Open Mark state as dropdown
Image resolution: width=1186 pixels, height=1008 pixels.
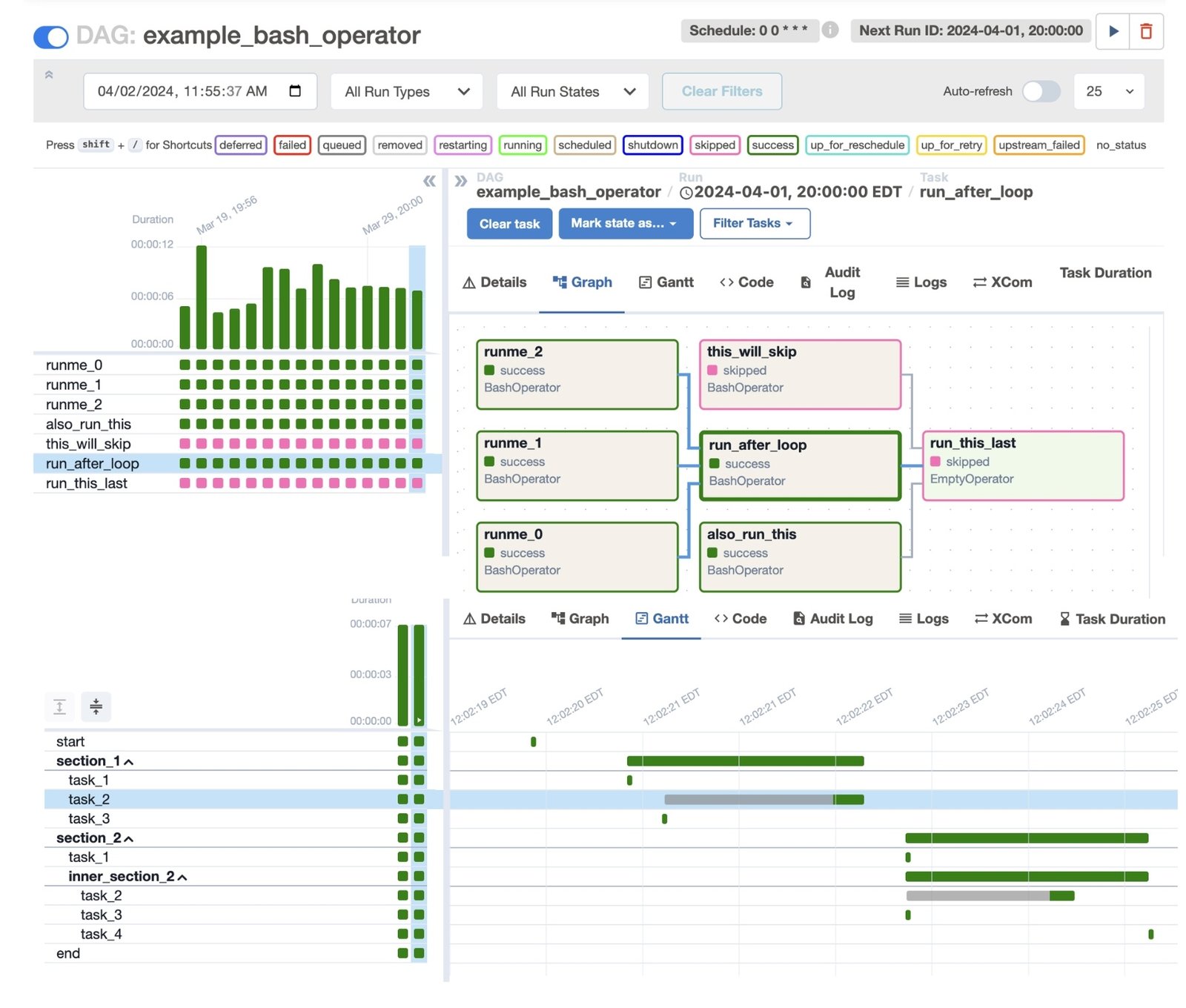[x=626, y=224]
